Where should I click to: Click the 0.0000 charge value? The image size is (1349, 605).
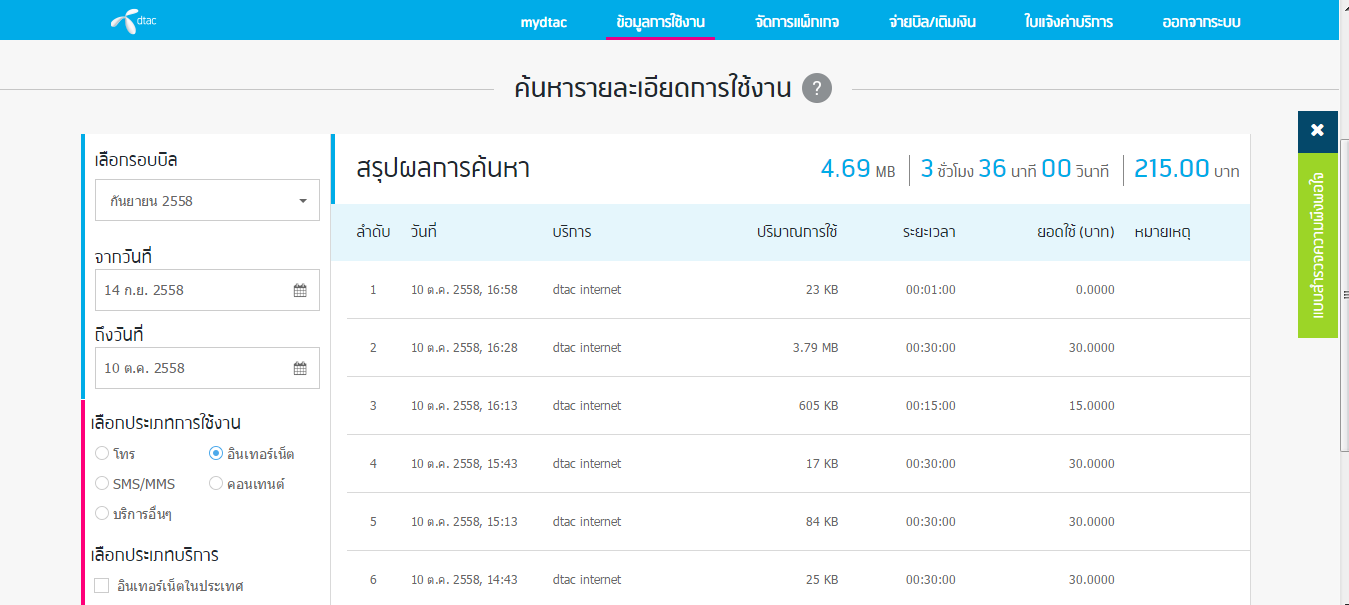click(x=1095, y=290)
